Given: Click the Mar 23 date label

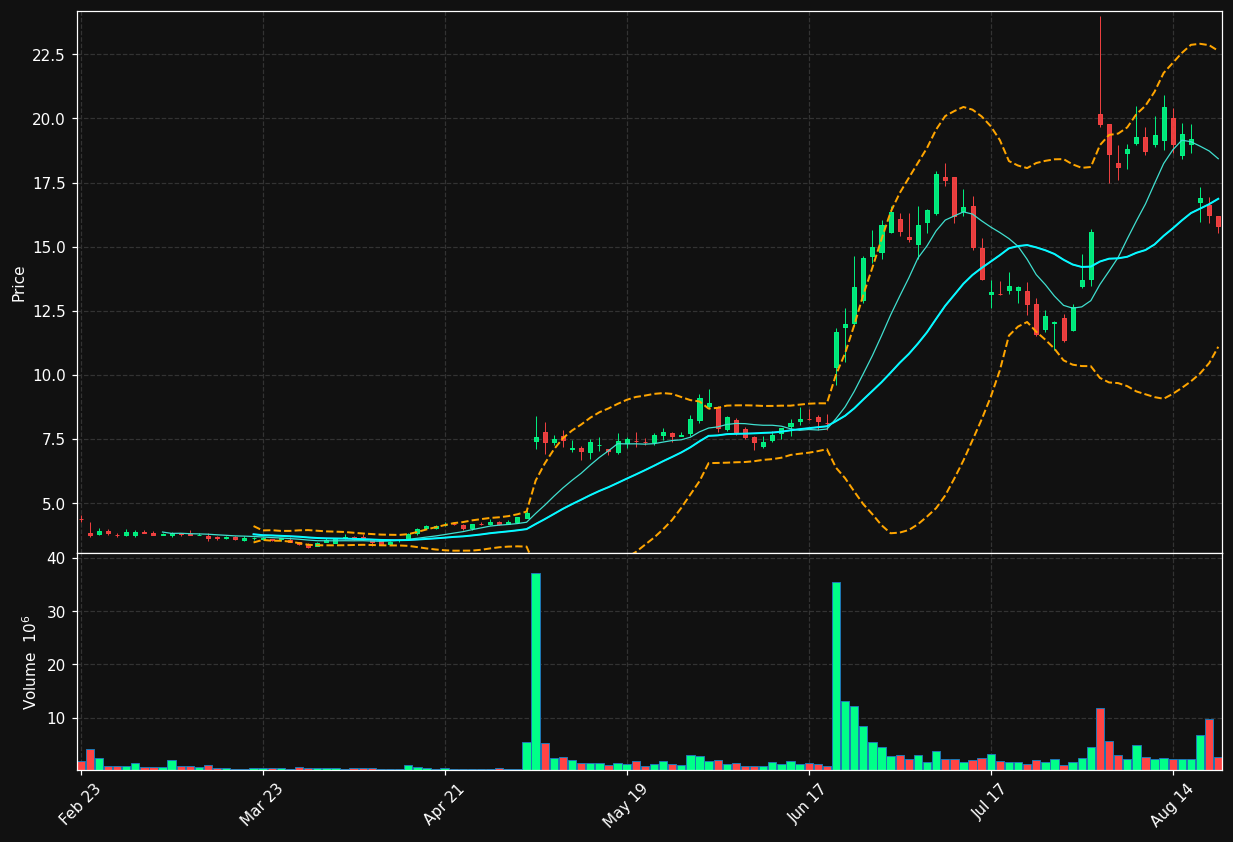Looking at the screenshot, I should tap(261, 804).
